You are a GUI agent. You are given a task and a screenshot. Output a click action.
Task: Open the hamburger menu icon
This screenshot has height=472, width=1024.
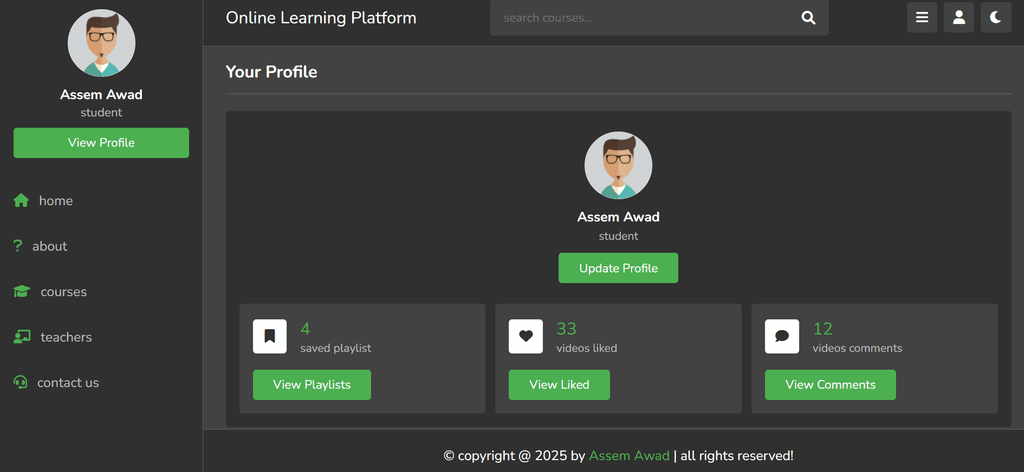click(x=922, y=18)
